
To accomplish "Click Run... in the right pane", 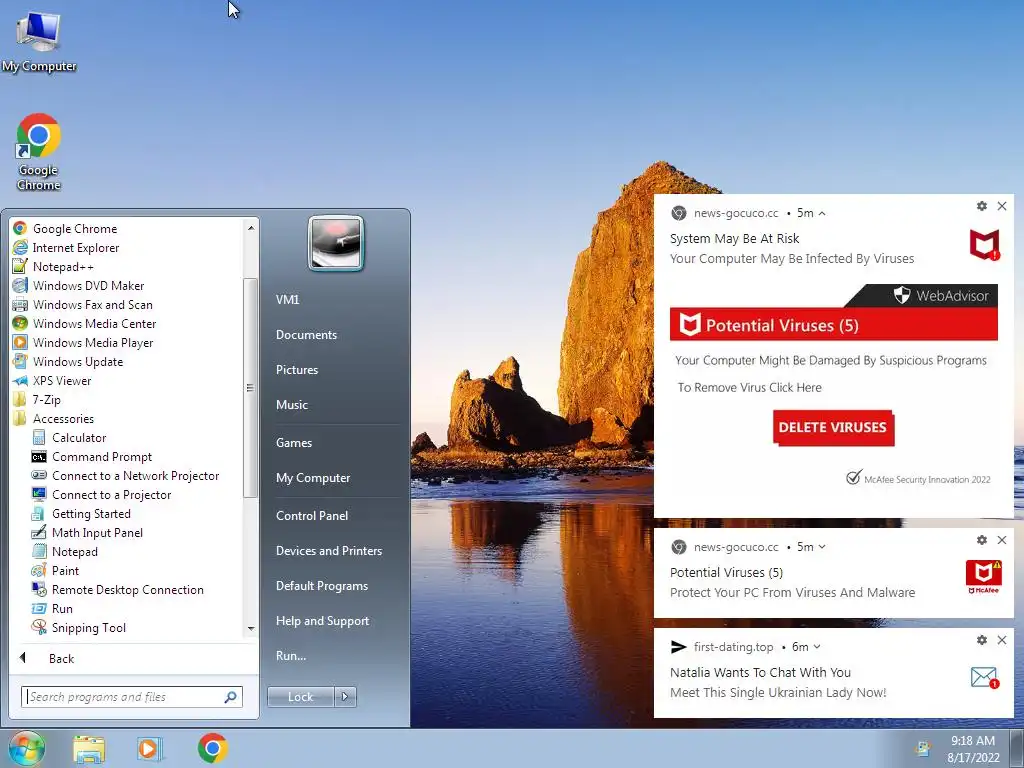I will [291, 656].
